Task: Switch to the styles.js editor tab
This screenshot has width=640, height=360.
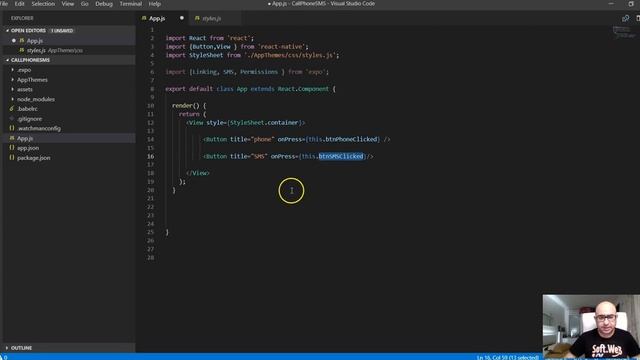Action: (215, 18)
